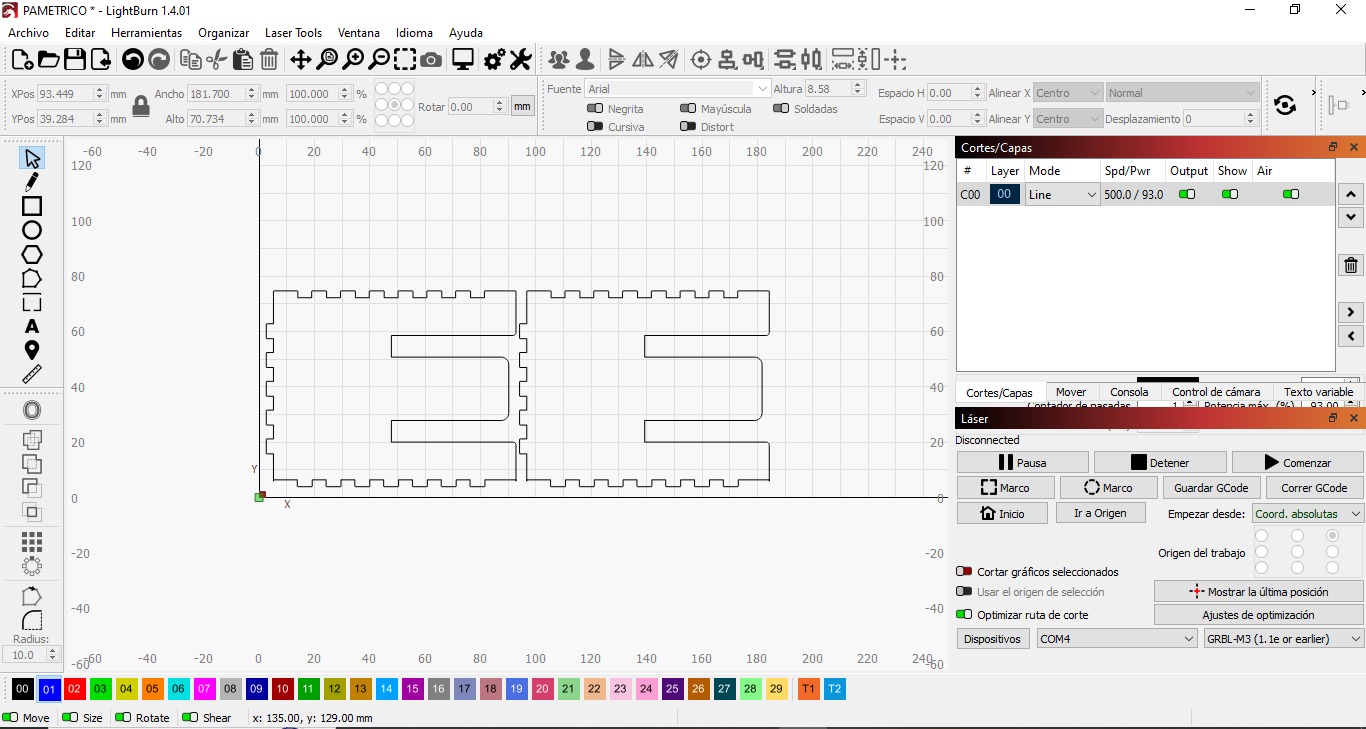This screenshot has width=1366, height=729.
Task: Open the Organizar menu
Action: pos(223,32)
